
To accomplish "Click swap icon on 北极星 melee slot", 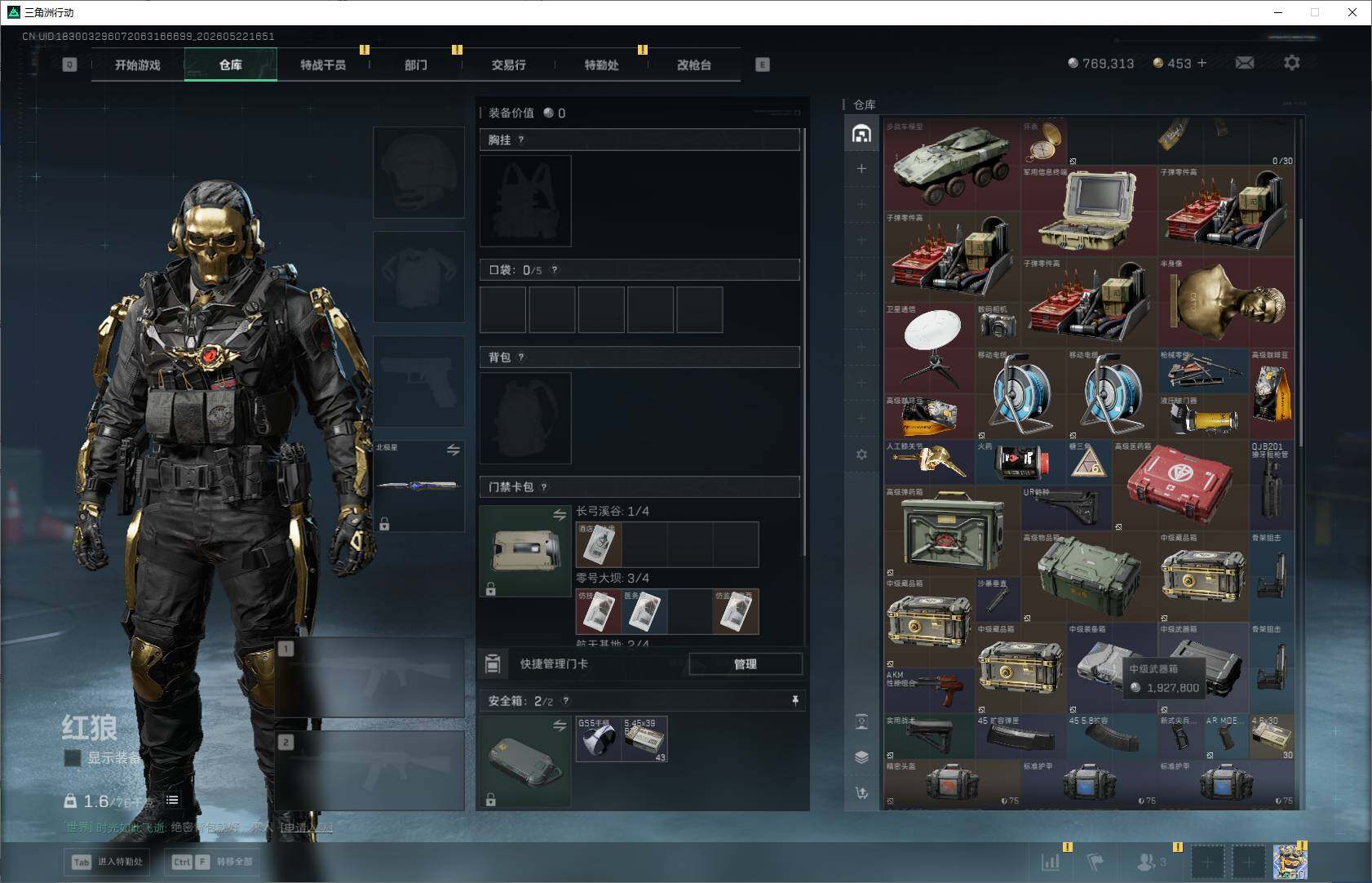I will point(454,450).
